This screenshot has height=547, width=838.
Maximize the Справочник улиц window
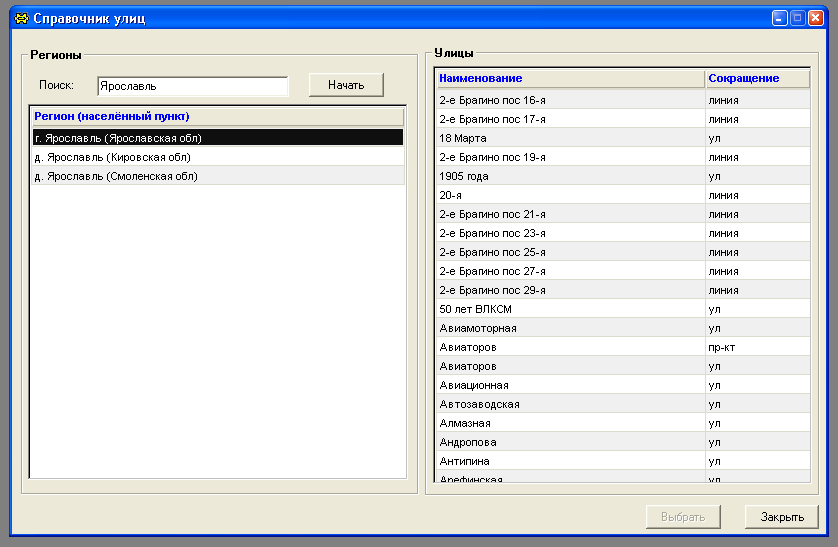797,18
